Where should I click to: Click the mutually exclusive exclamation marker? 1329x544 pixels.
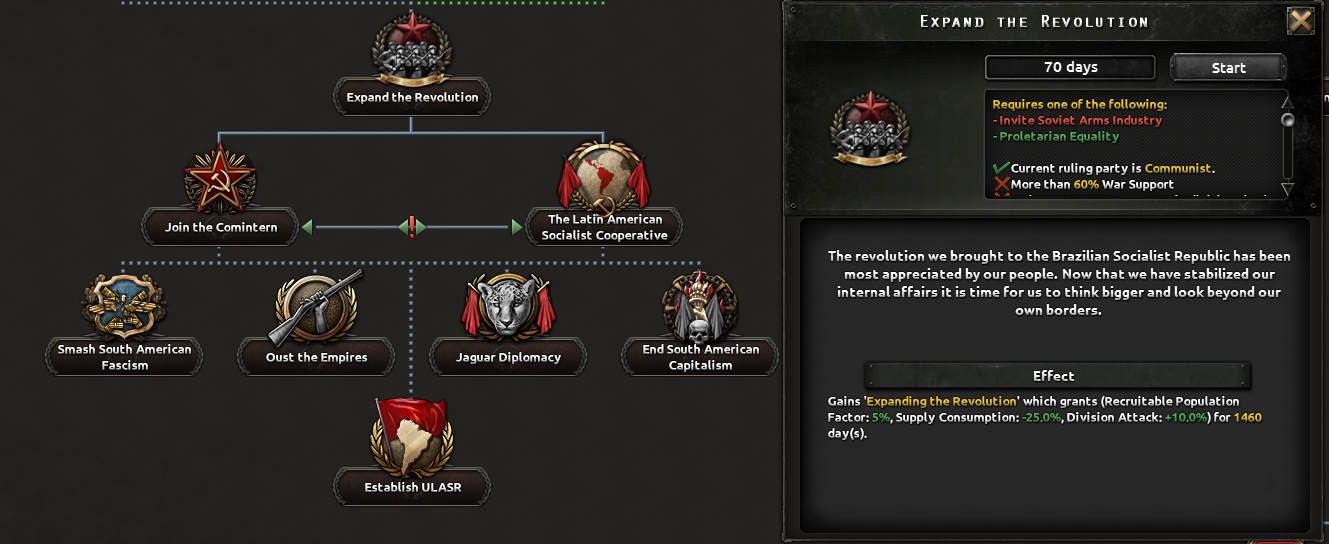(412, 227)
